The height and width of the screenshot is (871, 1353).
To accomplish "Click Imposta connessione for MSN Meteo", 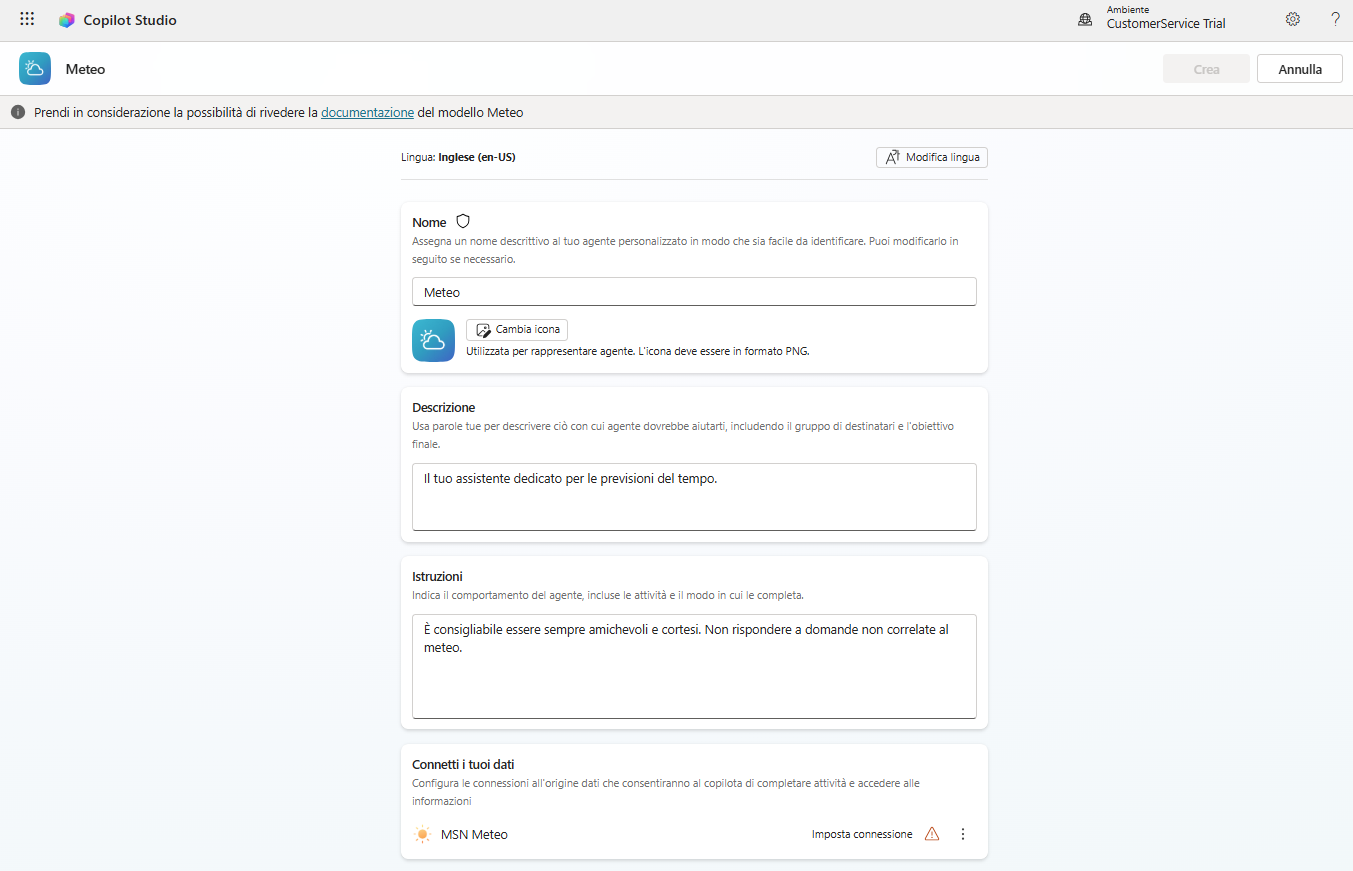I will 862,834.
